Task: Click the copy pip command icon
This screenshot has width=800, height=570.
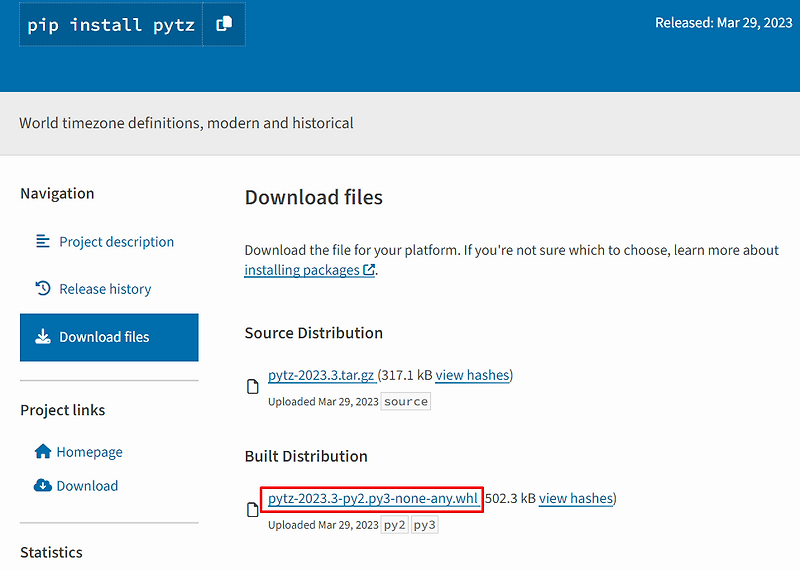Action: 224,24
